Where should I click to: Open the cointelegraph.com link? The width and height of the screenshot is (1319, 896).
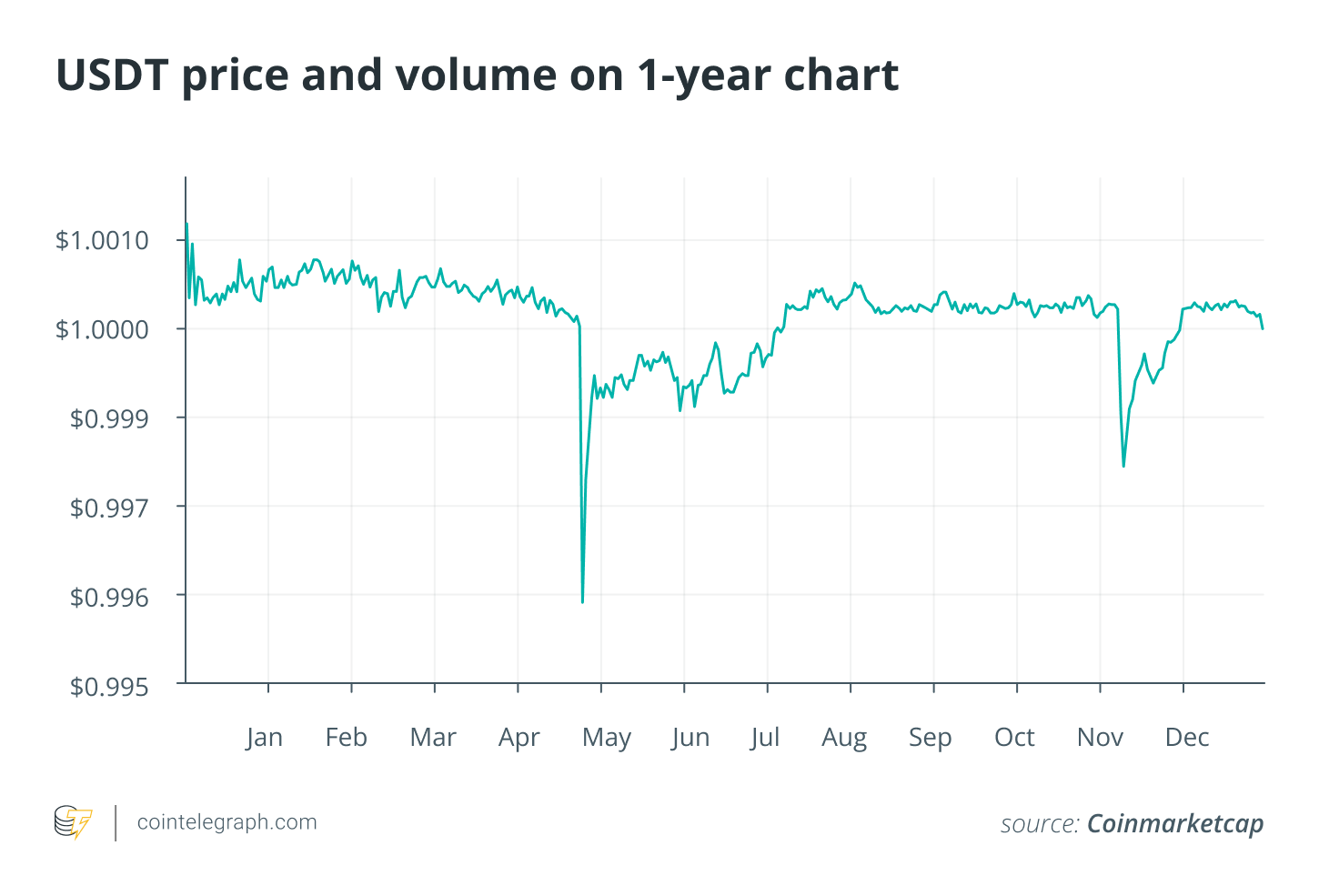click(227, 822)
